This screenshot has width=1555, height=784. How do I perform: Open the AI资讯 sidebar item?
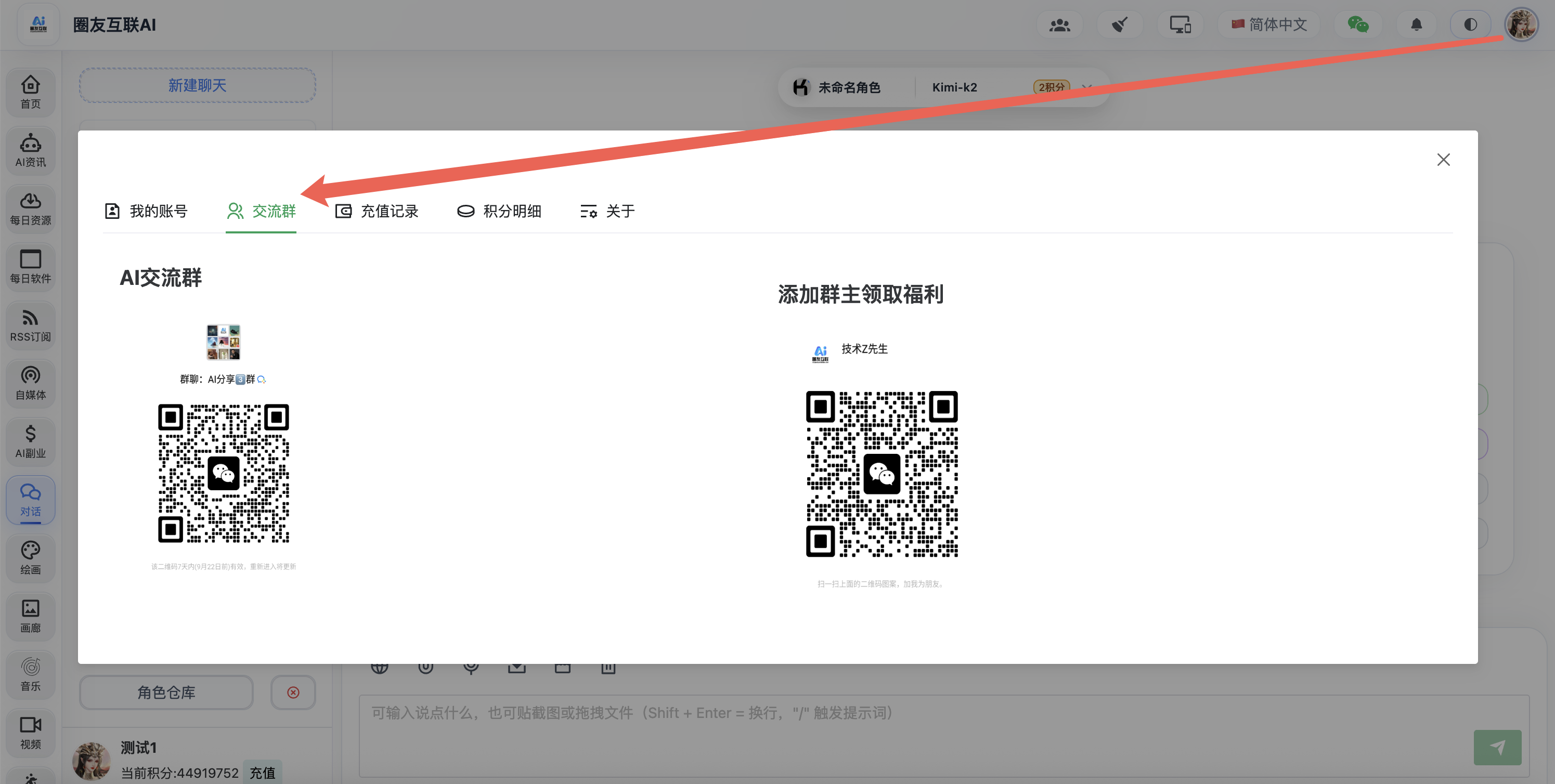[x=30, y=150]
